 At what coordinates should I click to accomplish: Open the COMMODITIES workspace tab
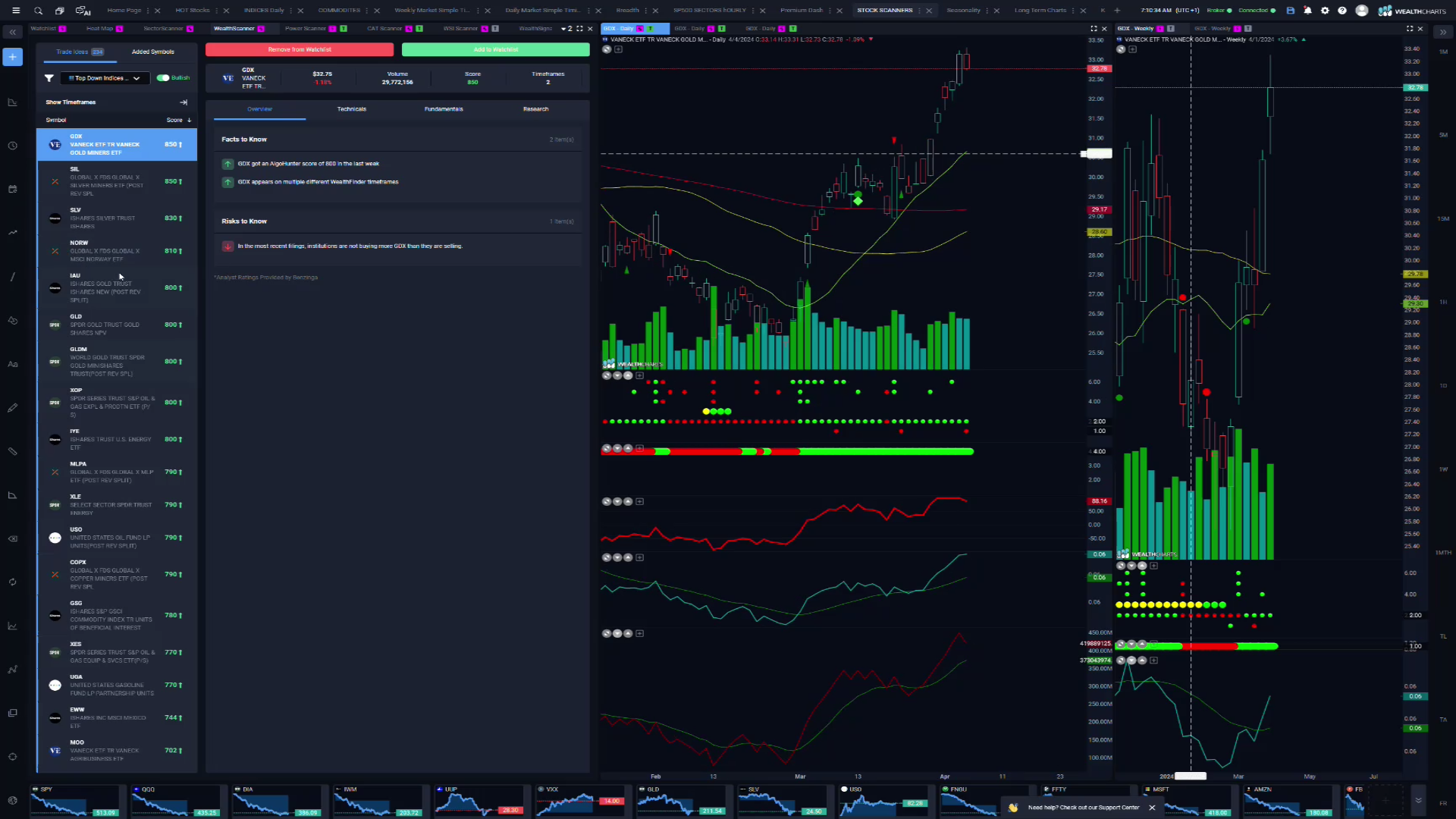pos(339,11)
